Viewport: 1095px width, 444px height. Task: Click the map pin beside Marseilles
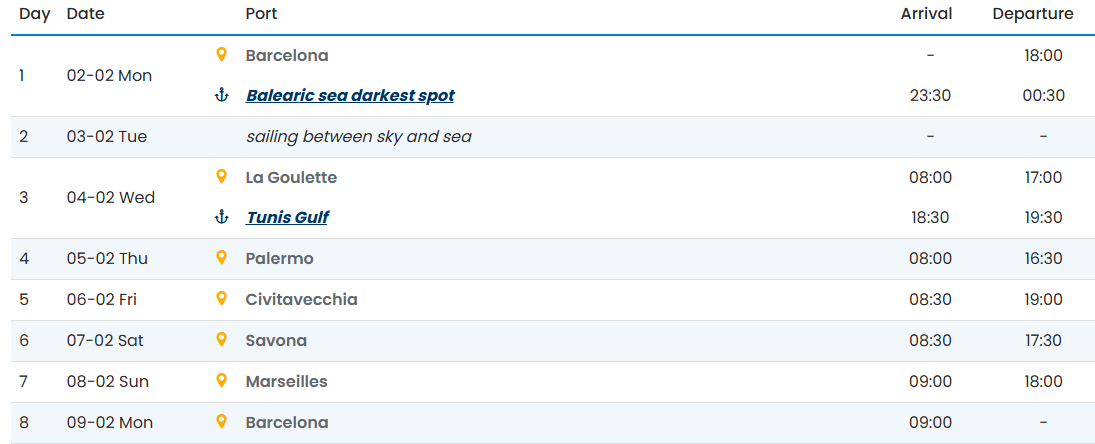coord(222,381)
